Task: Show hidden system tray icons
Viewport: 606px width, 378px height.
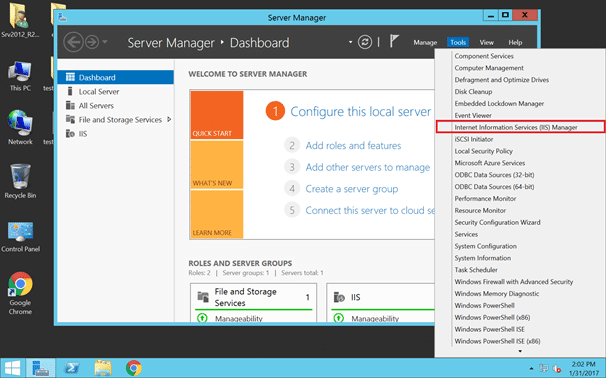Action: (531, 368)
